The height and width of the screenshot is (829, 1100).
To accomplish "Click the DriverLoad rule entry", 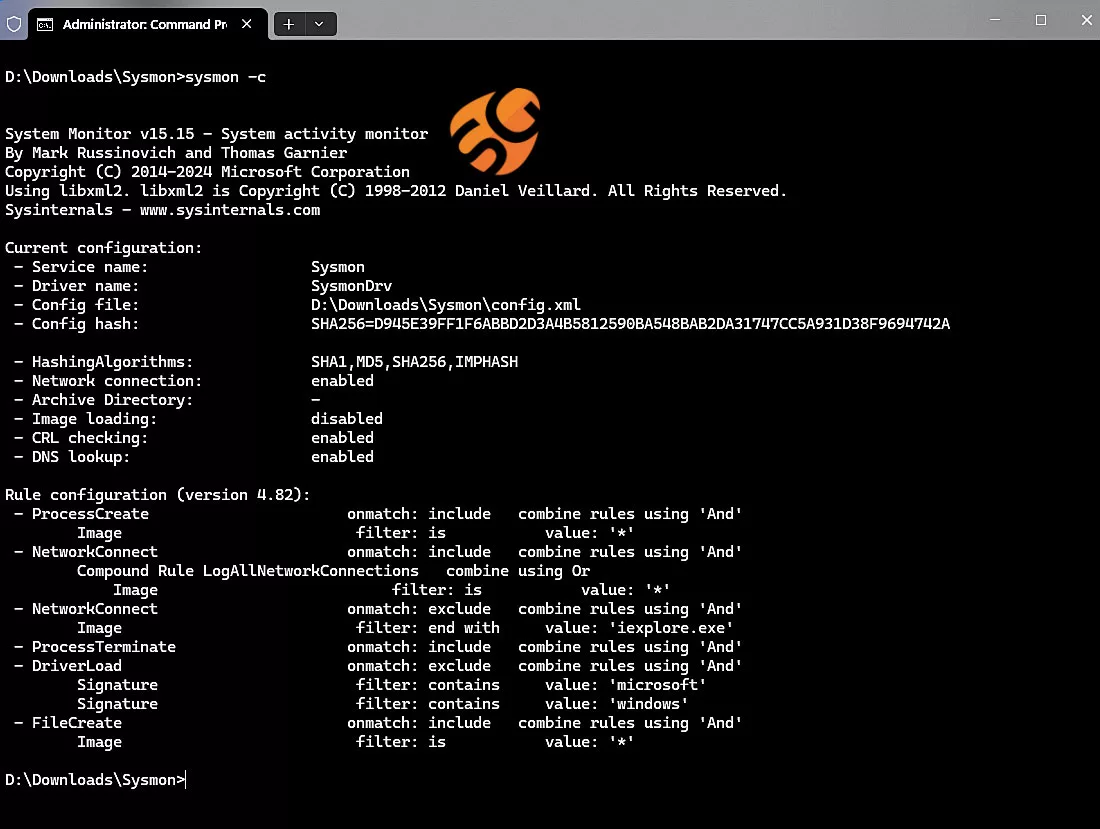I will (x=77, y=665).
